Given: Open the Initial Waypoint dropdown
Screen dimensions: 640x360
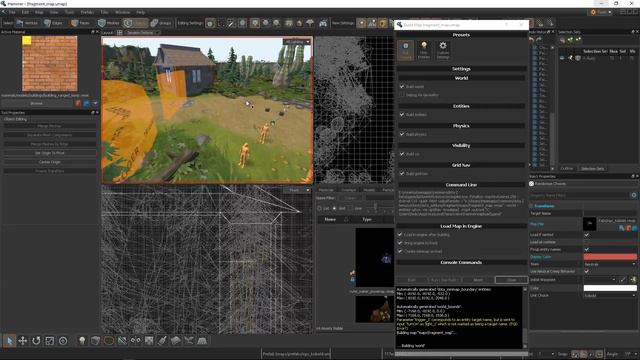Looking at the screenshot, I should point(600,280).
